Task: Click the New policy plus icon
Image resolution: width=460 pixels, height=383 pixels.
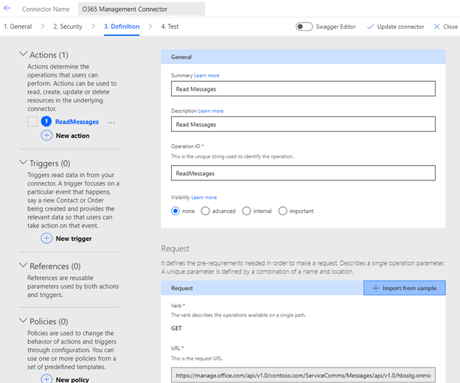Action: point(46,379)
